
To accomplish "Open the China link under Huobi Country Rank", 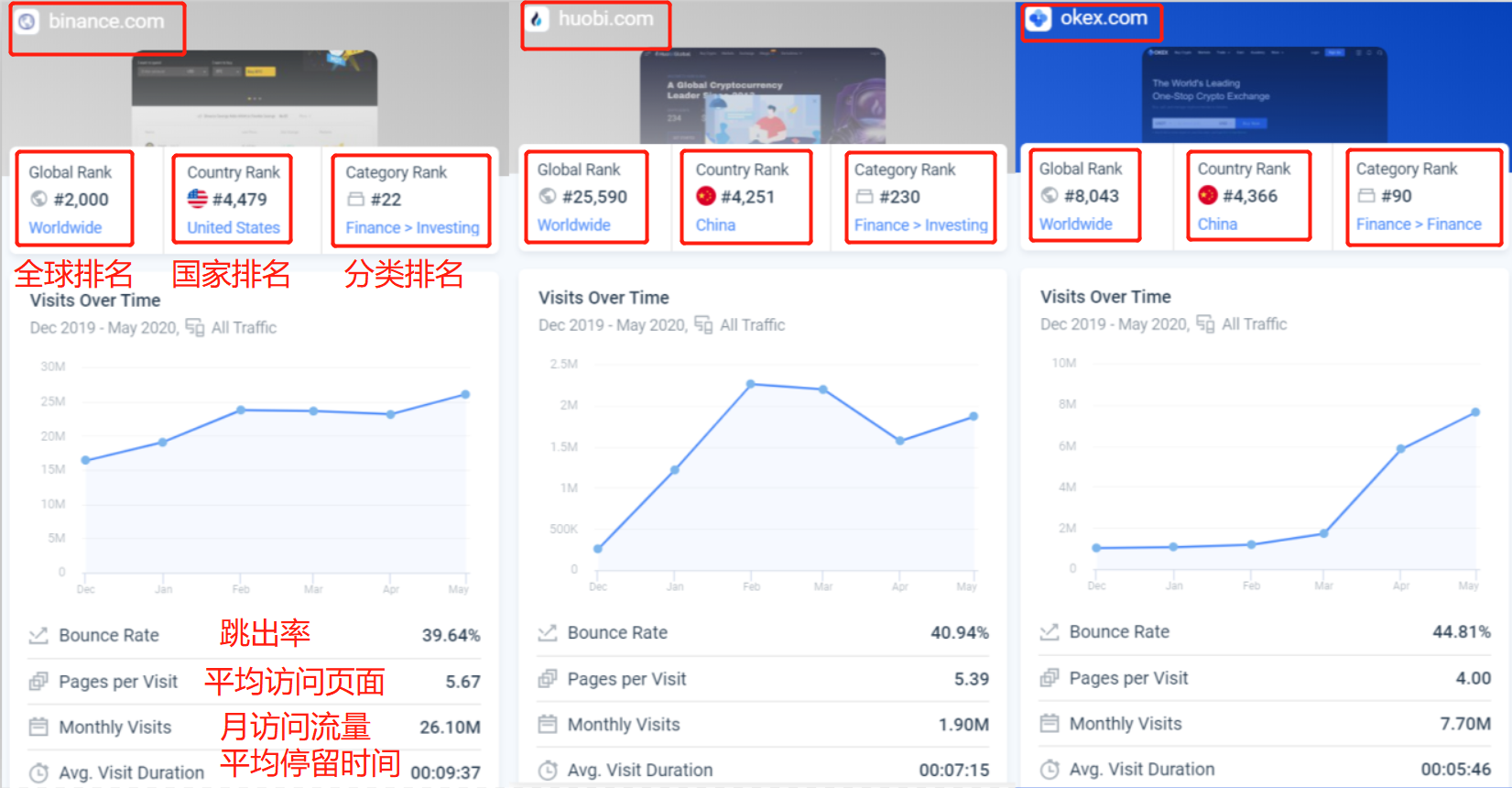I will (x=715, y=224).
